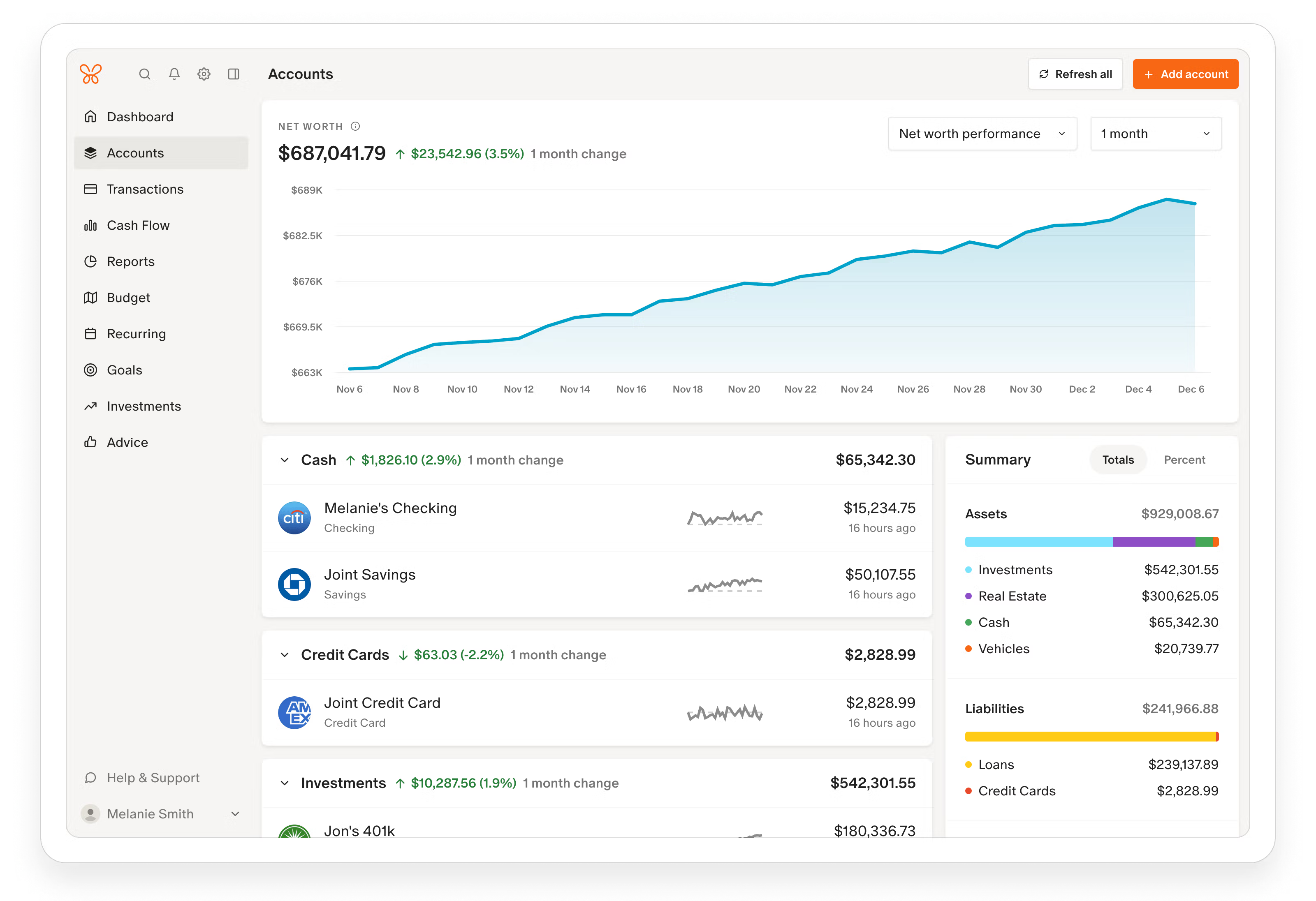This screenshot has height=901, width=1316.
Task: Select the Cash Flow bar-chart icon
Action: click(x=91, y=225)
